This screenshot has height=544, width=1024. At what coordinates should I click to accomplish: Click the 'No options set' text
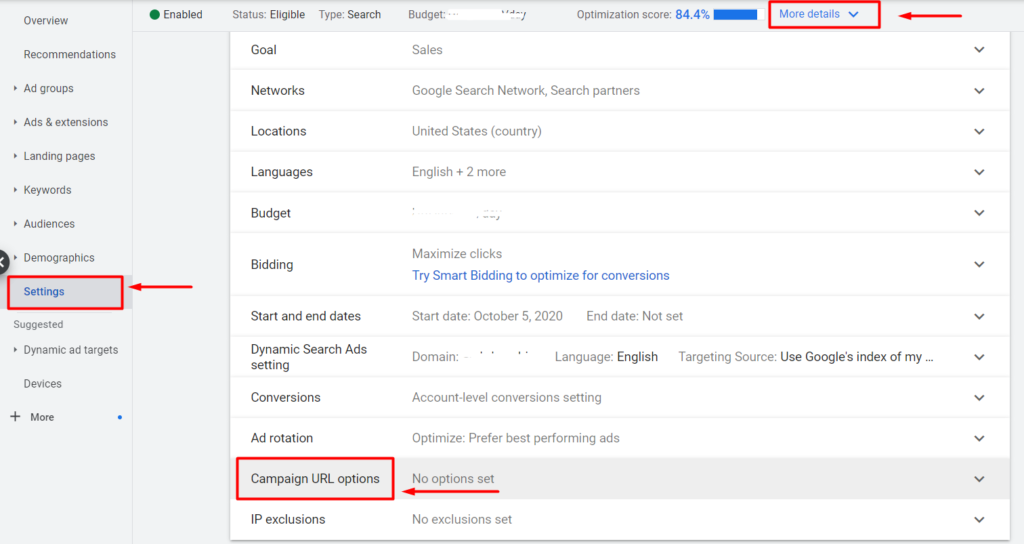(453, 479)
